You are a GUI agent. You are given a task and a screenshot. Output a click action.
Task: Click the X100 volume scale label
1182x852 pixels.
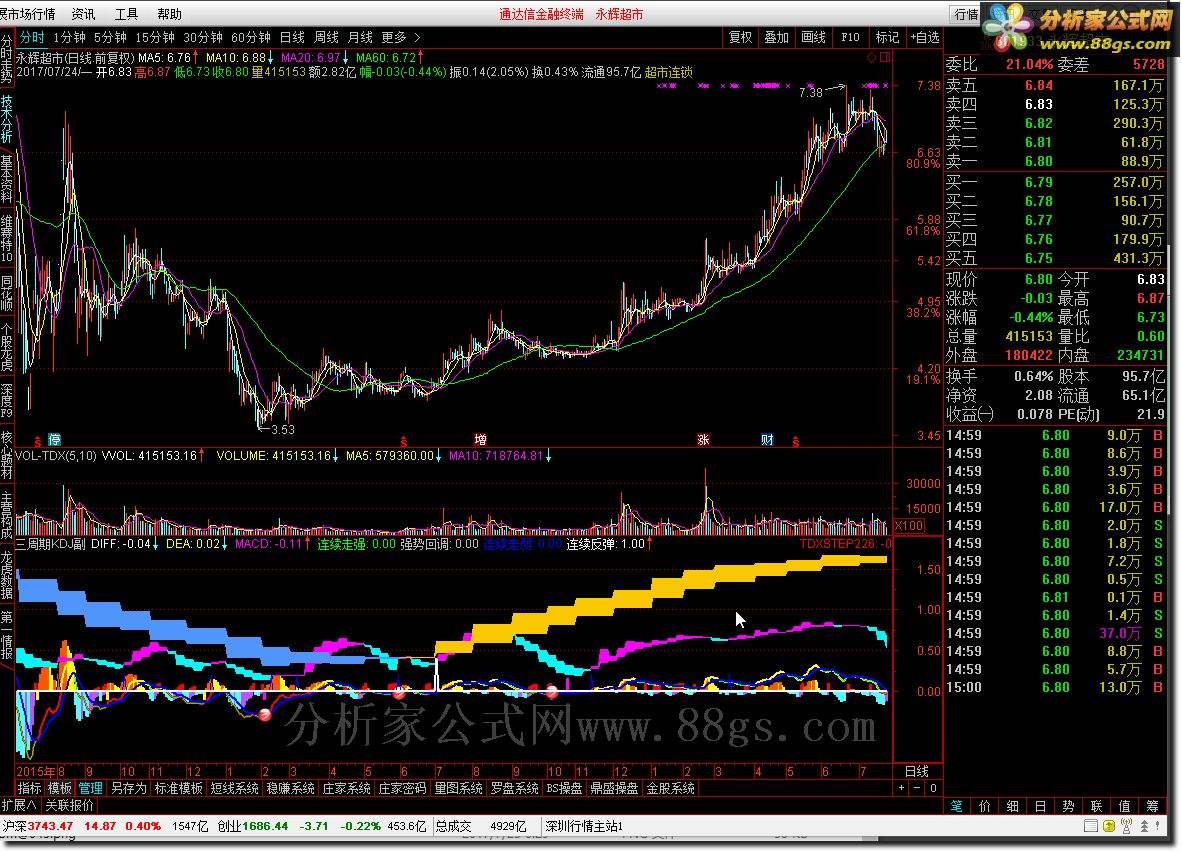click(x=909, y=526)
